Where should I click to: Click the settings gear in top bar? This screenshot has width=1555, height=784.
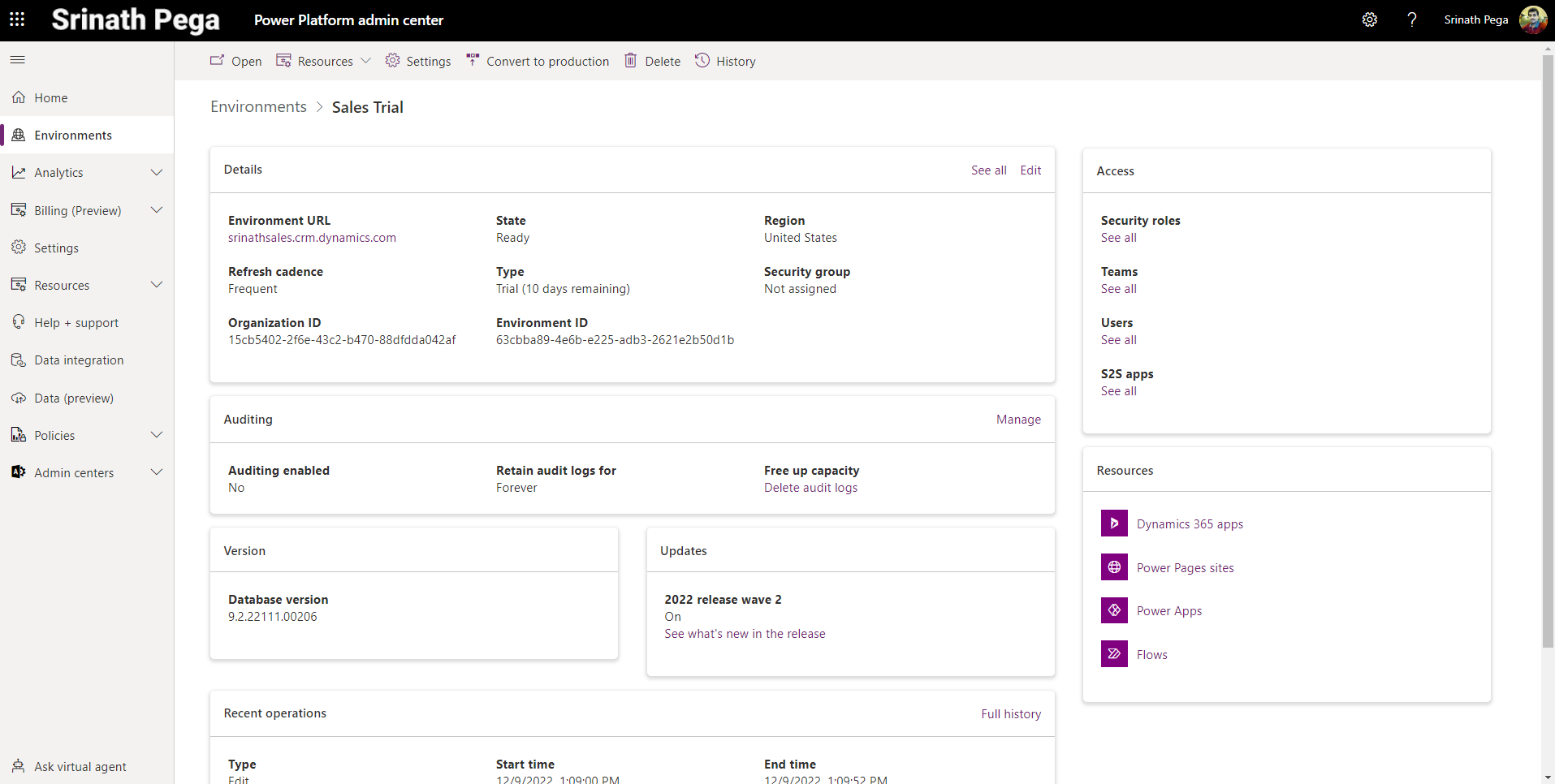[1369, 19]
